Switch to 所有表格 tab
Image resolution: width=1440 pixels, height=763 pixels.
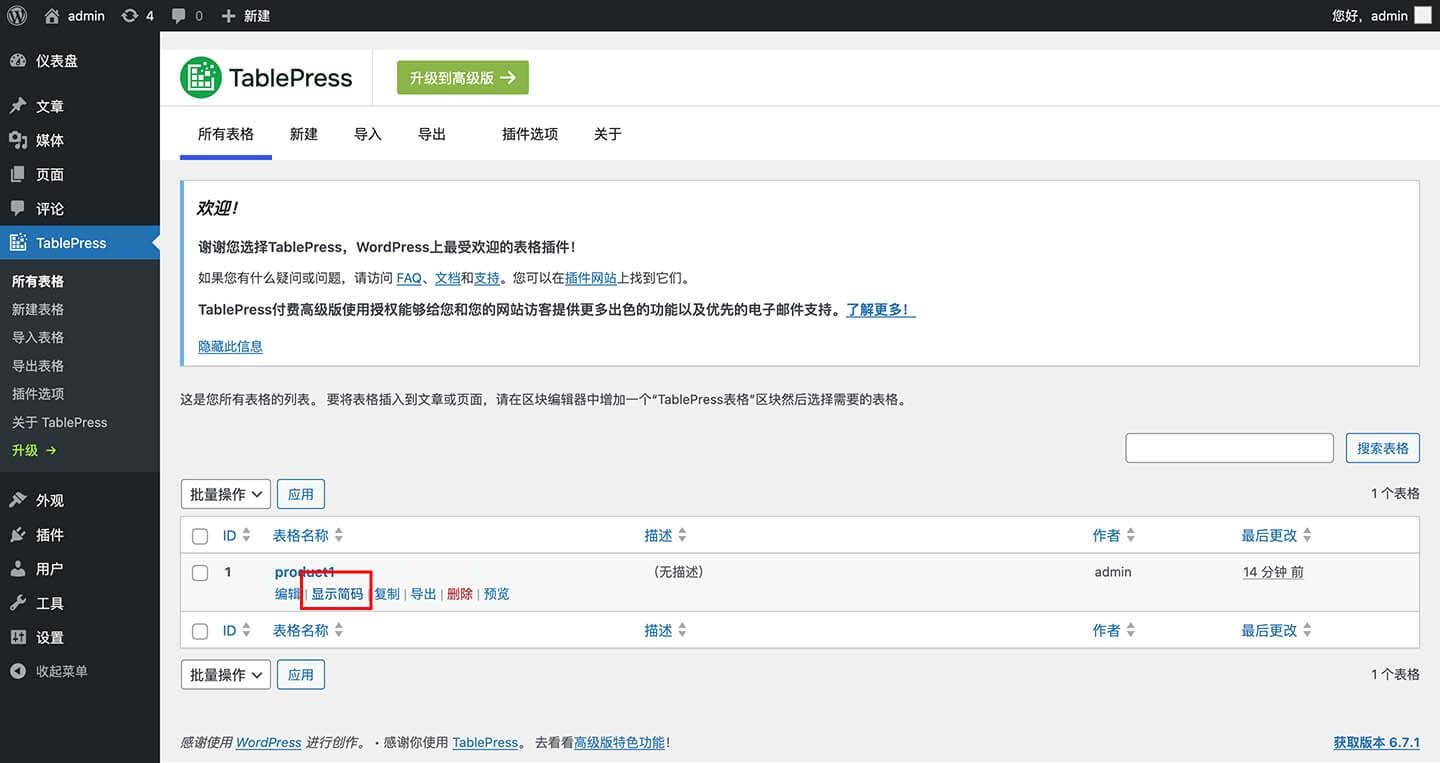[226, 134]
